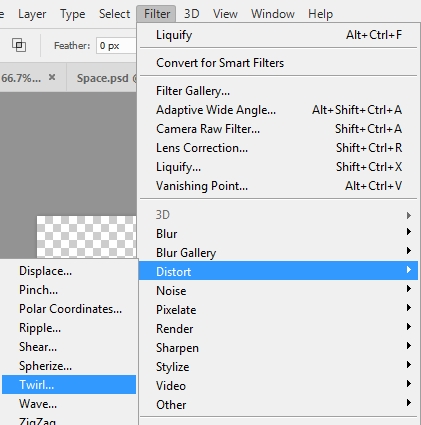The image size is (421, 425).
Task: Choose the Displace distort filter
Action: click(x=69, y=271)
